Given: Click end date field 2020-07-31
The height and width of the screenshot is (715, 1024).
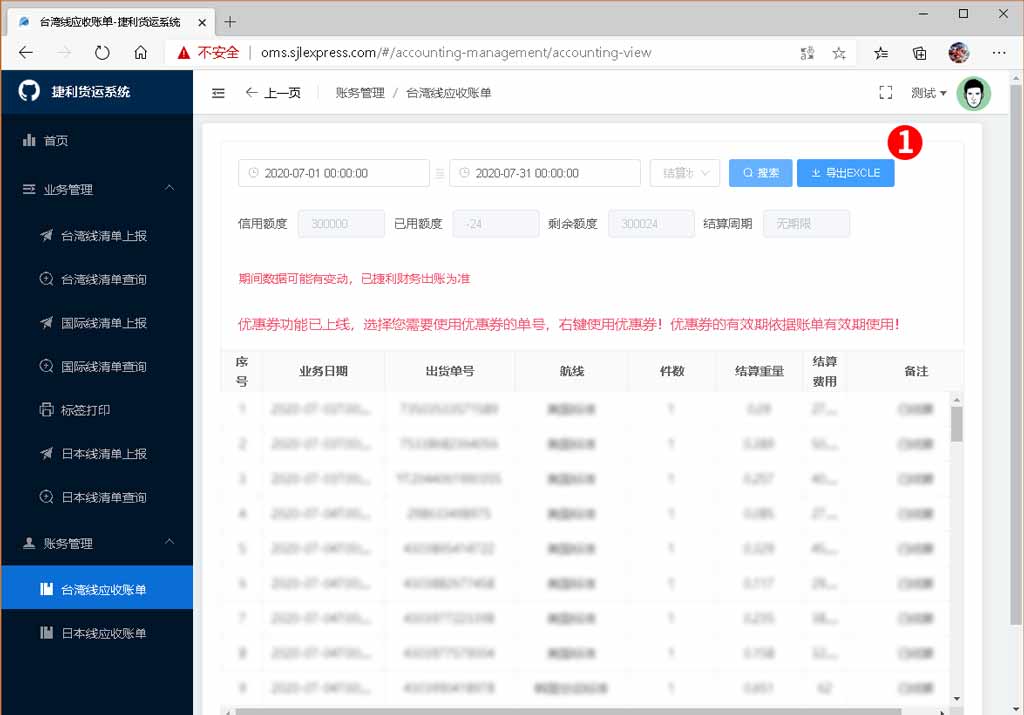Looking at the screenshot, I should tap(545, 173).
